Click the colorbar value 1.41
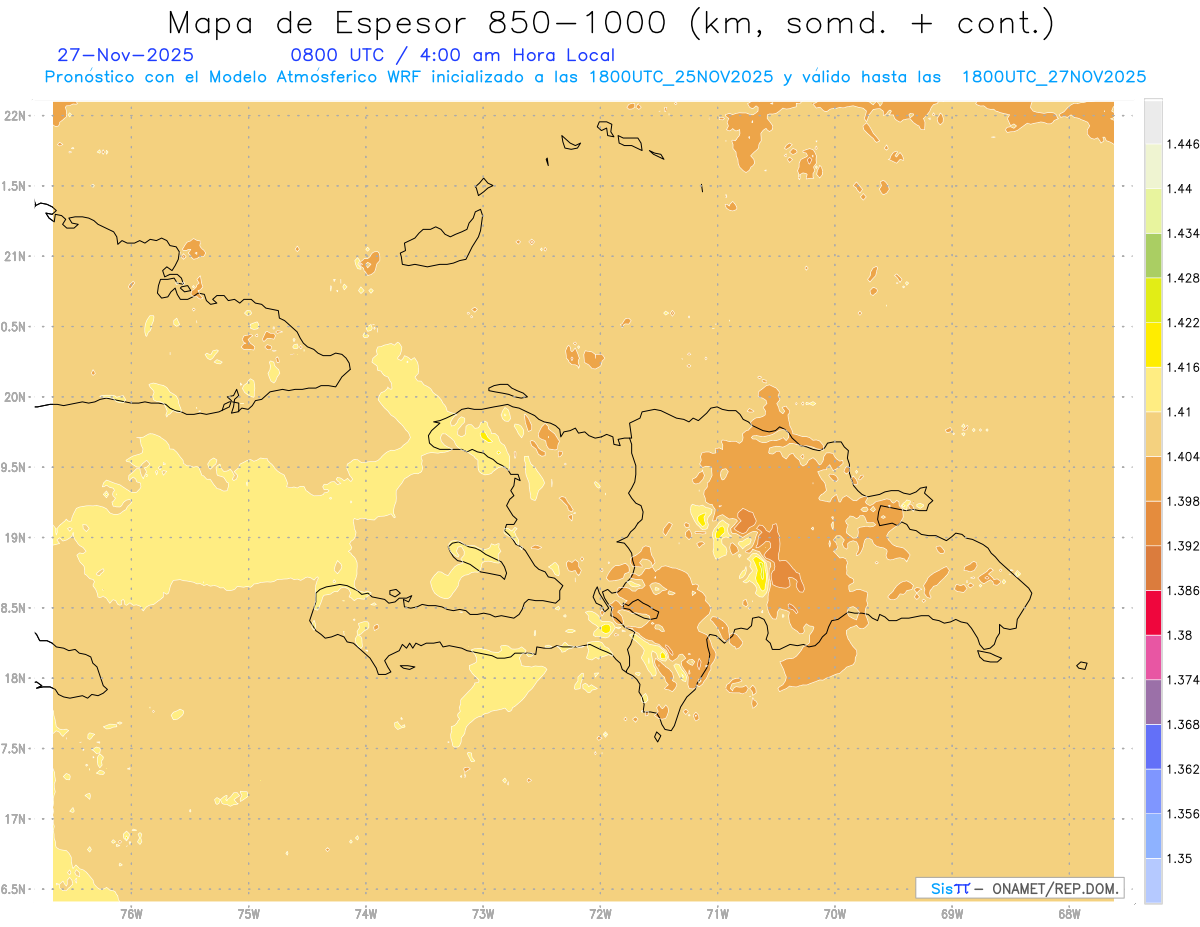The width and height of the screenshot is (1200, 927). (1180, 412)
